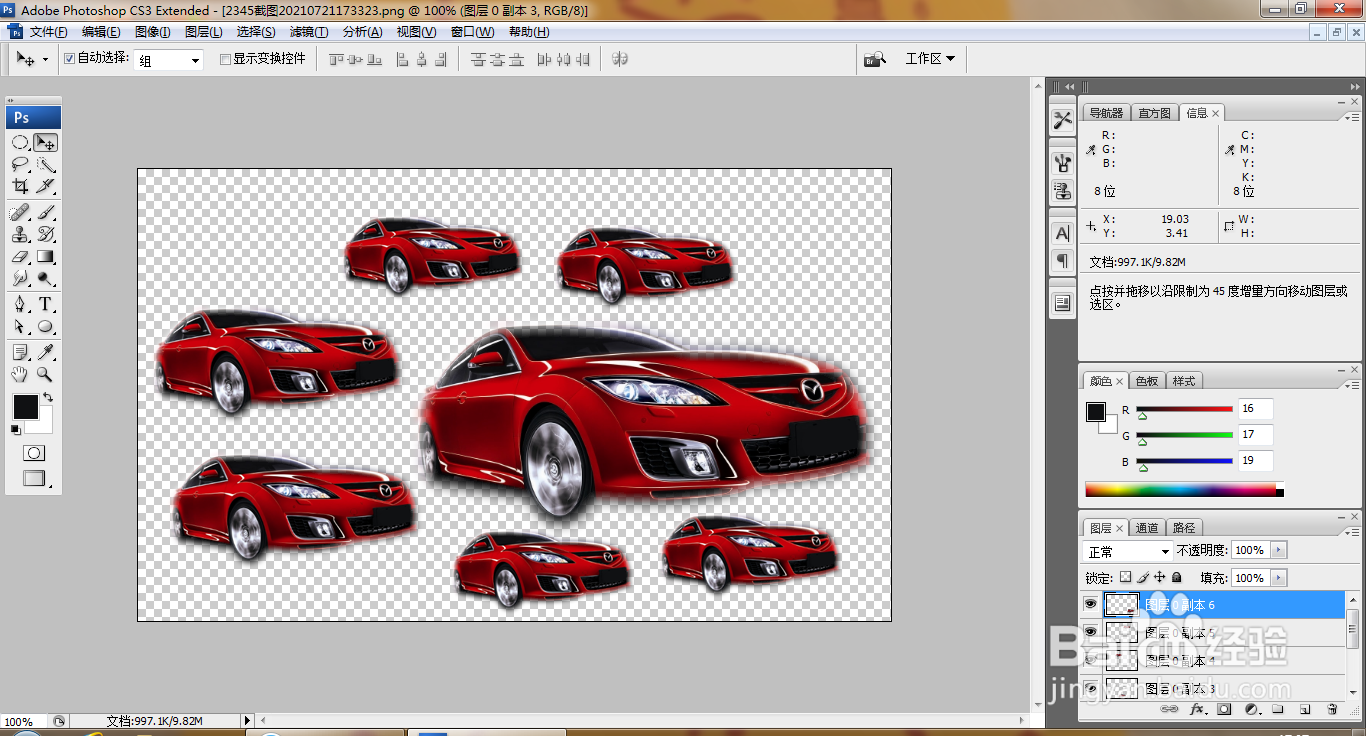Select the Elliptical Marquee tool
Screen dimensions: 1366x736
pos(20,143)
